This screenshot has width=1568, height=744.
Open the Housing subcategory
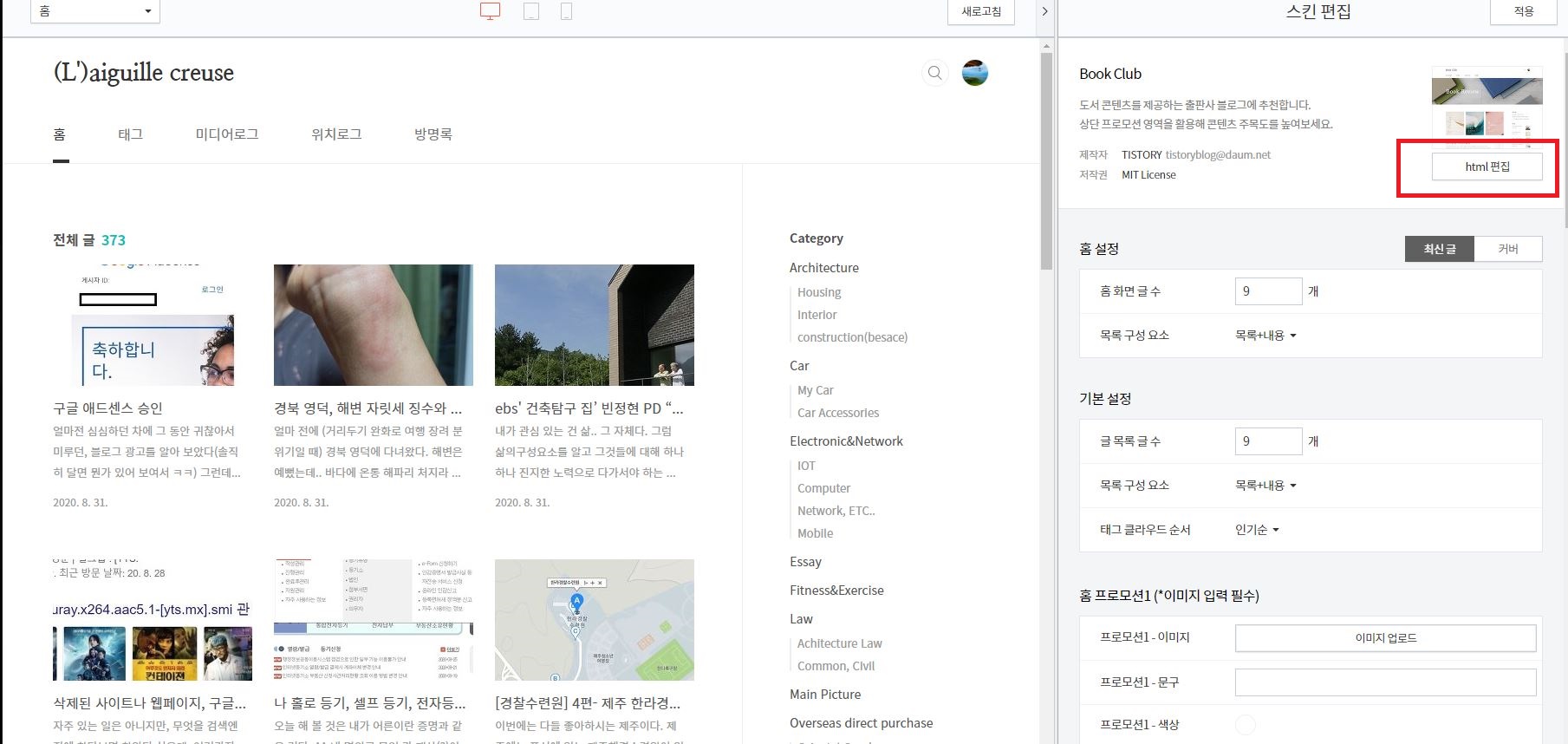tap(819, 292)
